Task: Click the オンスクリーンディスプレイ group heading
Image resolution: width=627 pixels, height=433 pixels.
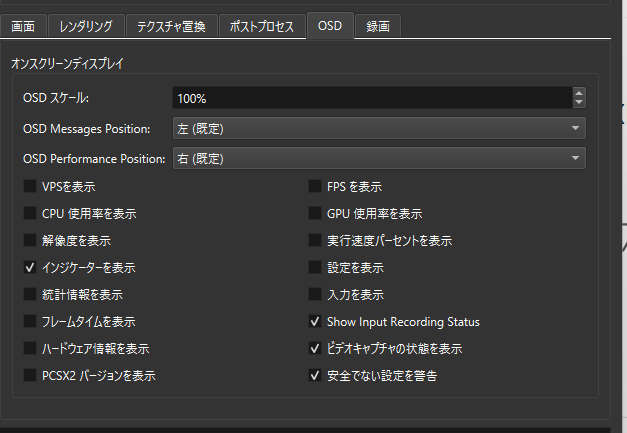Action: pos(68,64)
